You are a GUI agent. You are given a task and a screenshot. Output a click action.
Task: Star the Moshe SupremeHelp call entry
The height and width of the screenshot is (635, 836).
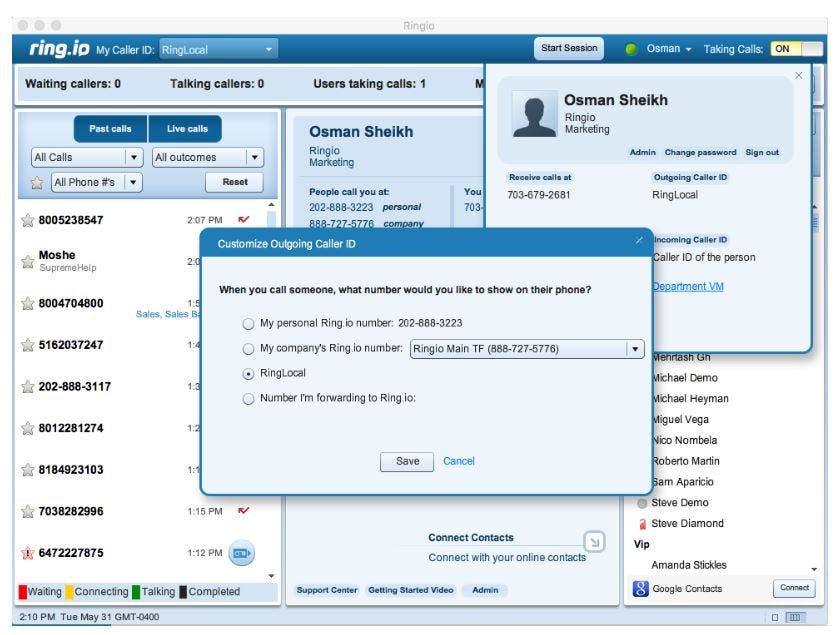click(28, 261)
